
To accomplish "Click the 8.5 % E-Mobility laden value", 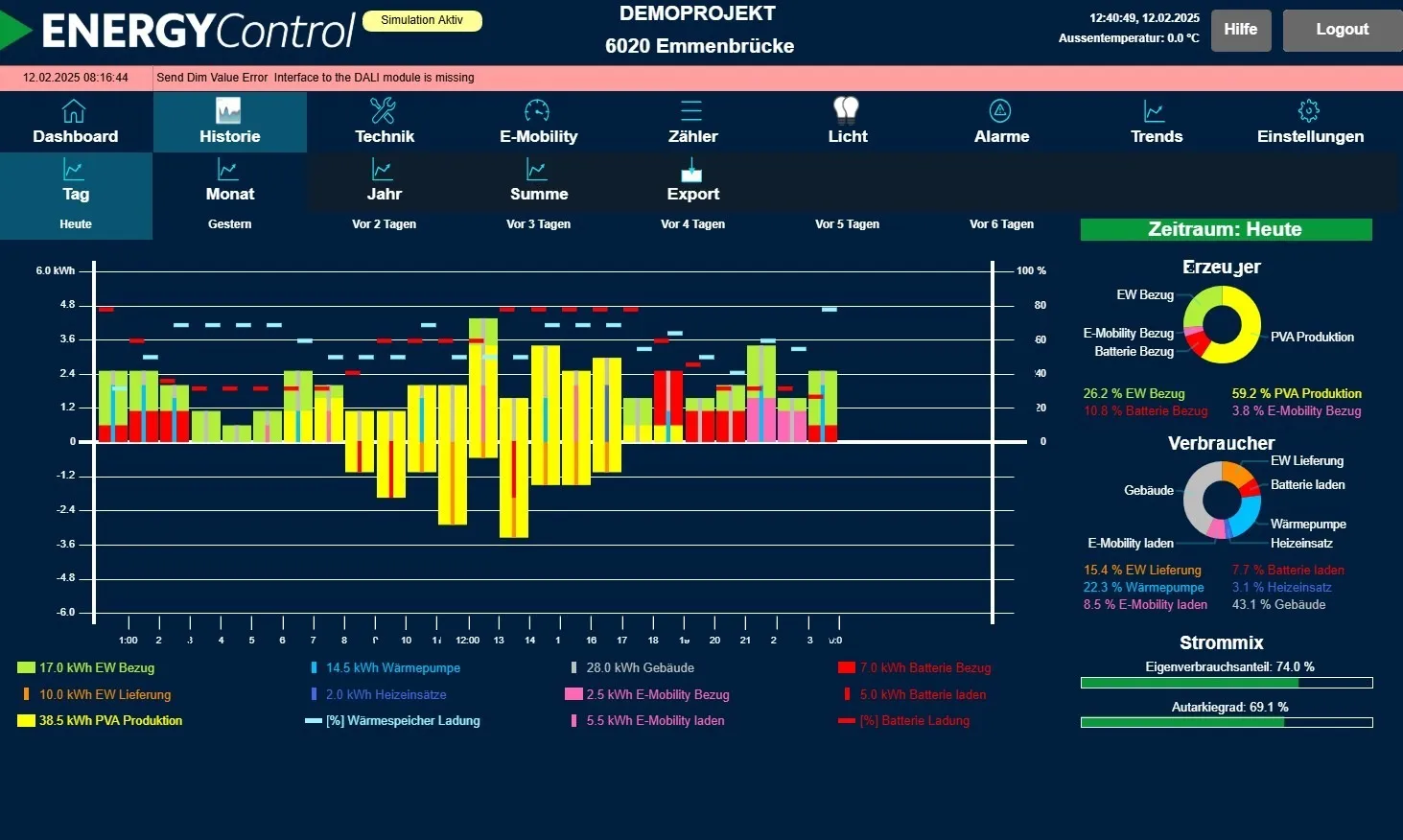I will (1145, 604).
